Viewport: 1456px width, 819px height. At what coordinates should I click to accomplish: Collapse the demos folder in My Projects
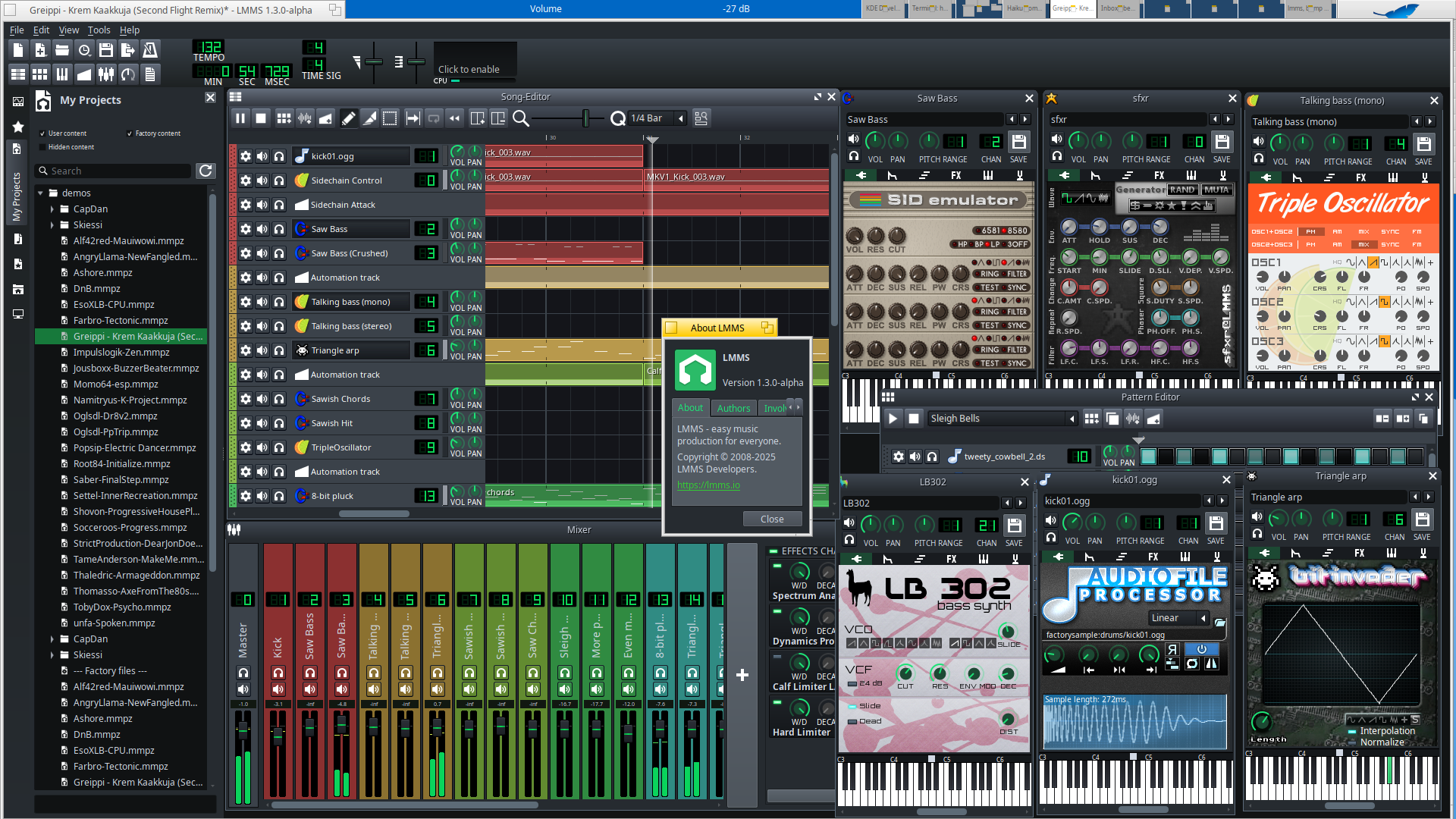click(40, 193)
